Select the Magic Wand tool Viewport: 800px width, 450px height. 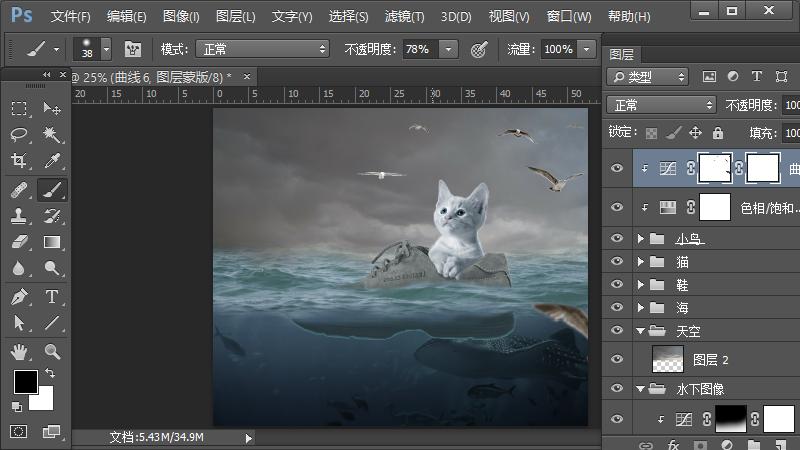52,135
